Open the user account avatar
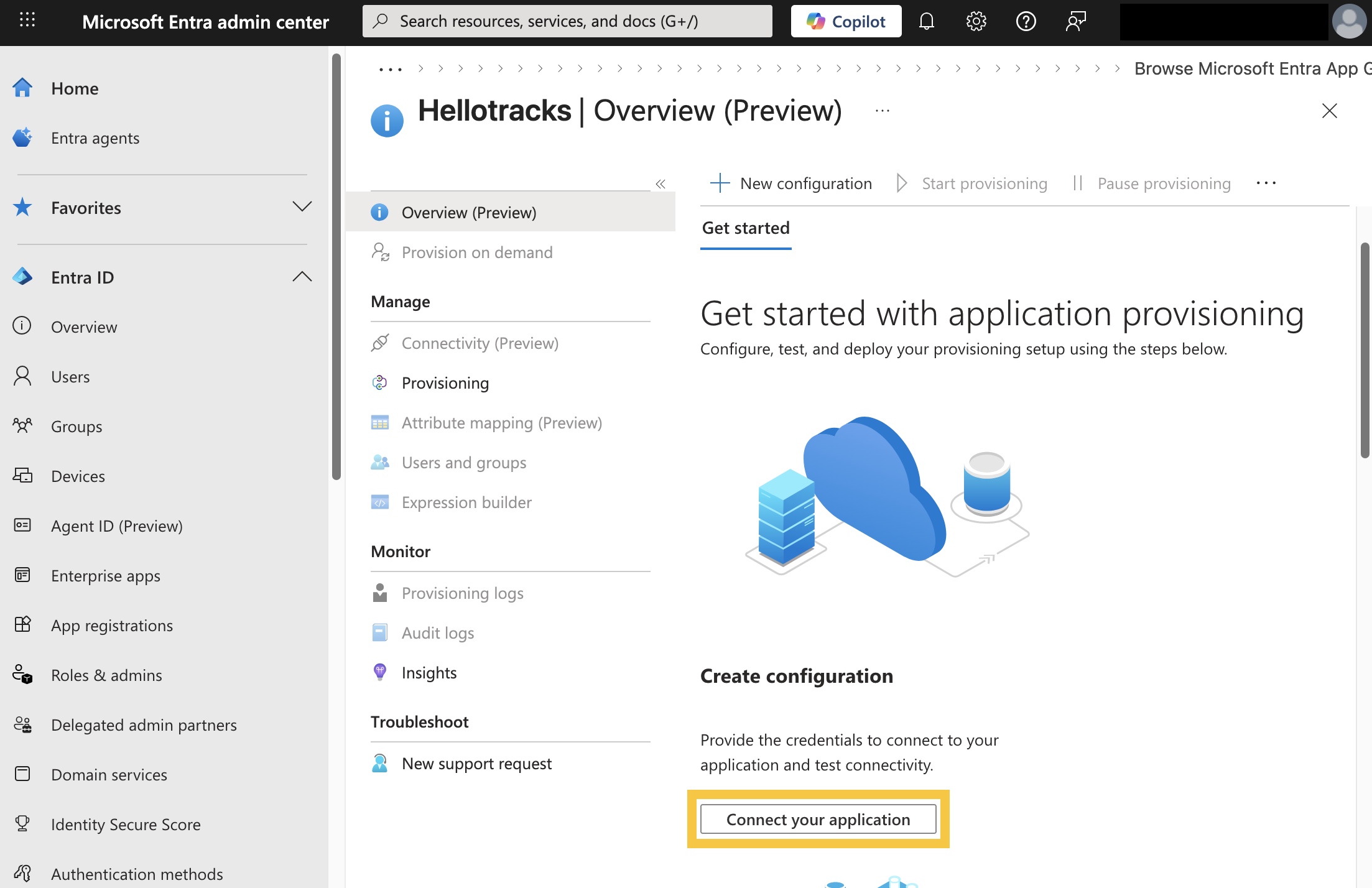 (x=1348, y=22)
